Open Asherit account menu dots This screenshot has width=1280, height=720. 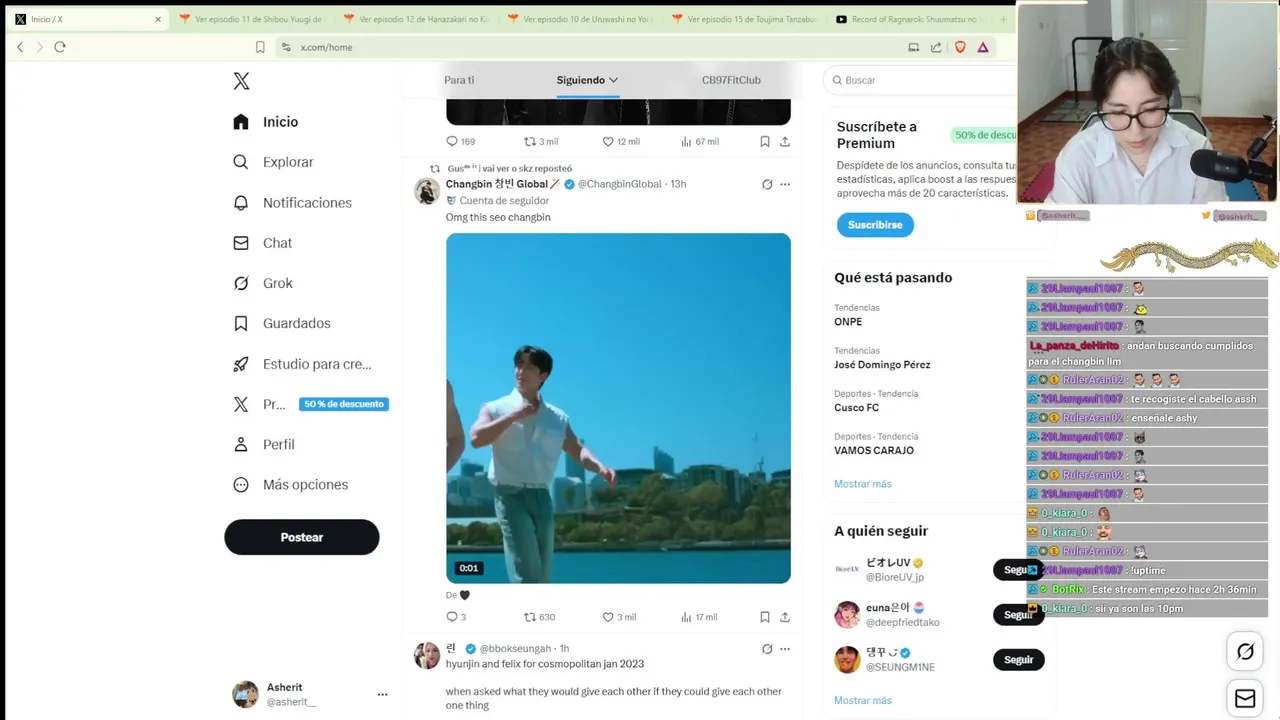click(382, 694)
